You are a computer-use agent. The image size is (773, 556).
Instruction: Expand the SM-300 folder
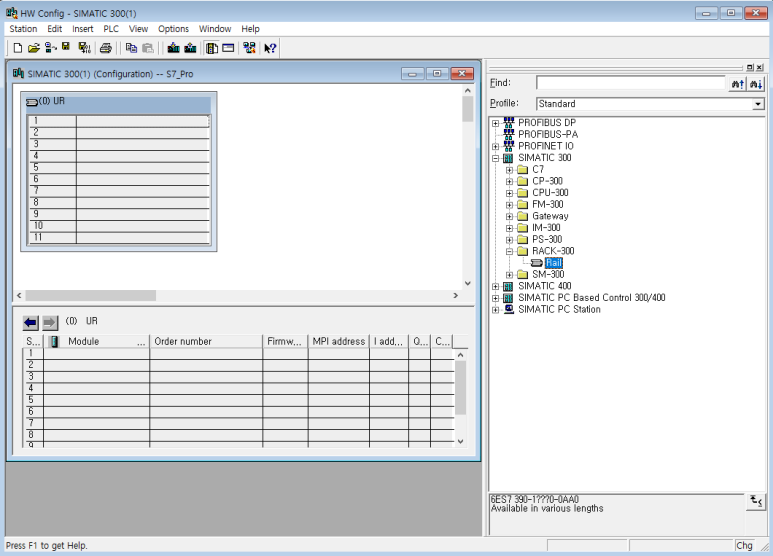(x=509, y=275)
